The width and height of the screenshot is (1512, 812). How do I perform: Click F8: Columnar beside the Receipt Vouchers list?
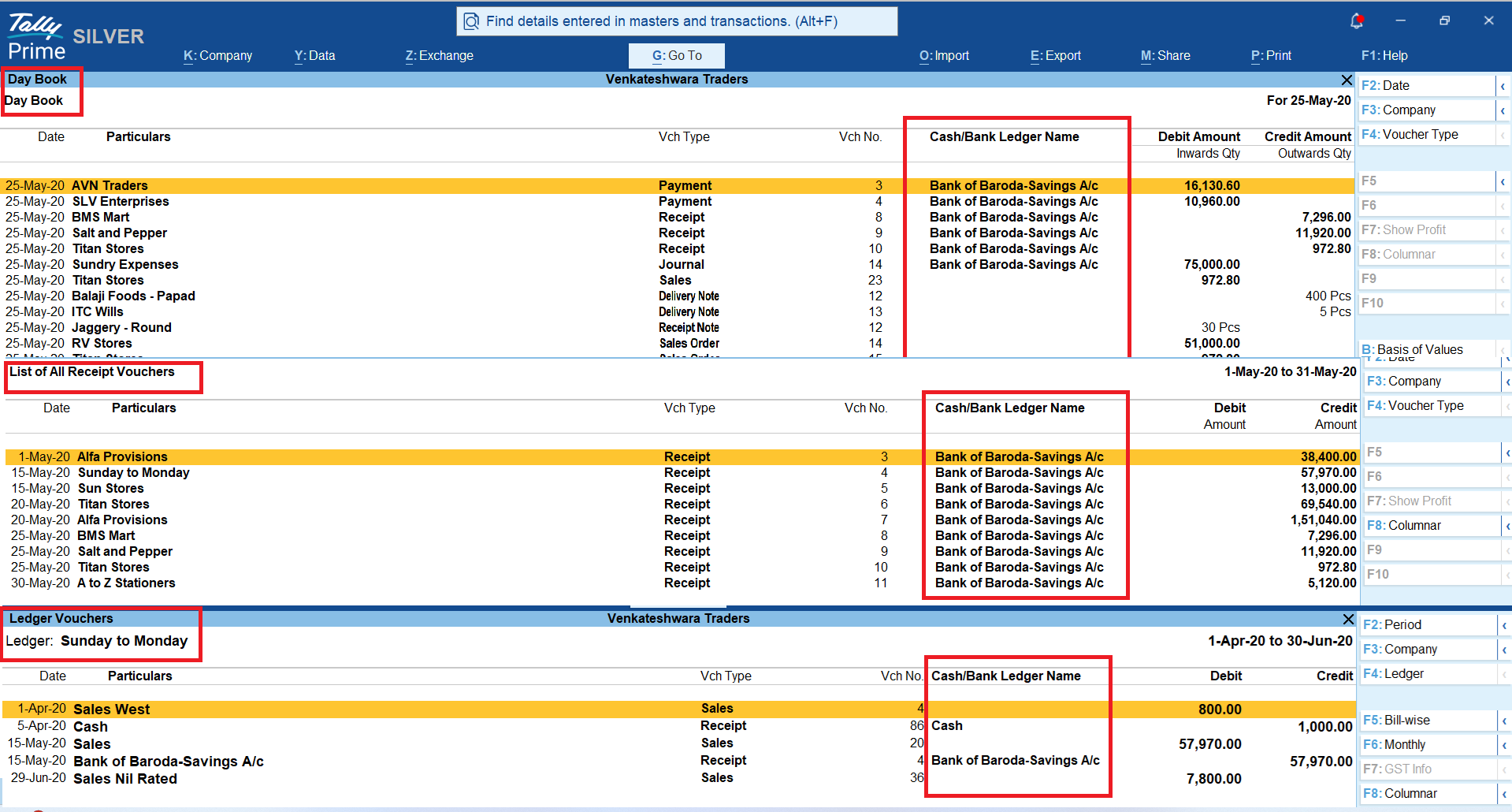(x=1432, y=526)
